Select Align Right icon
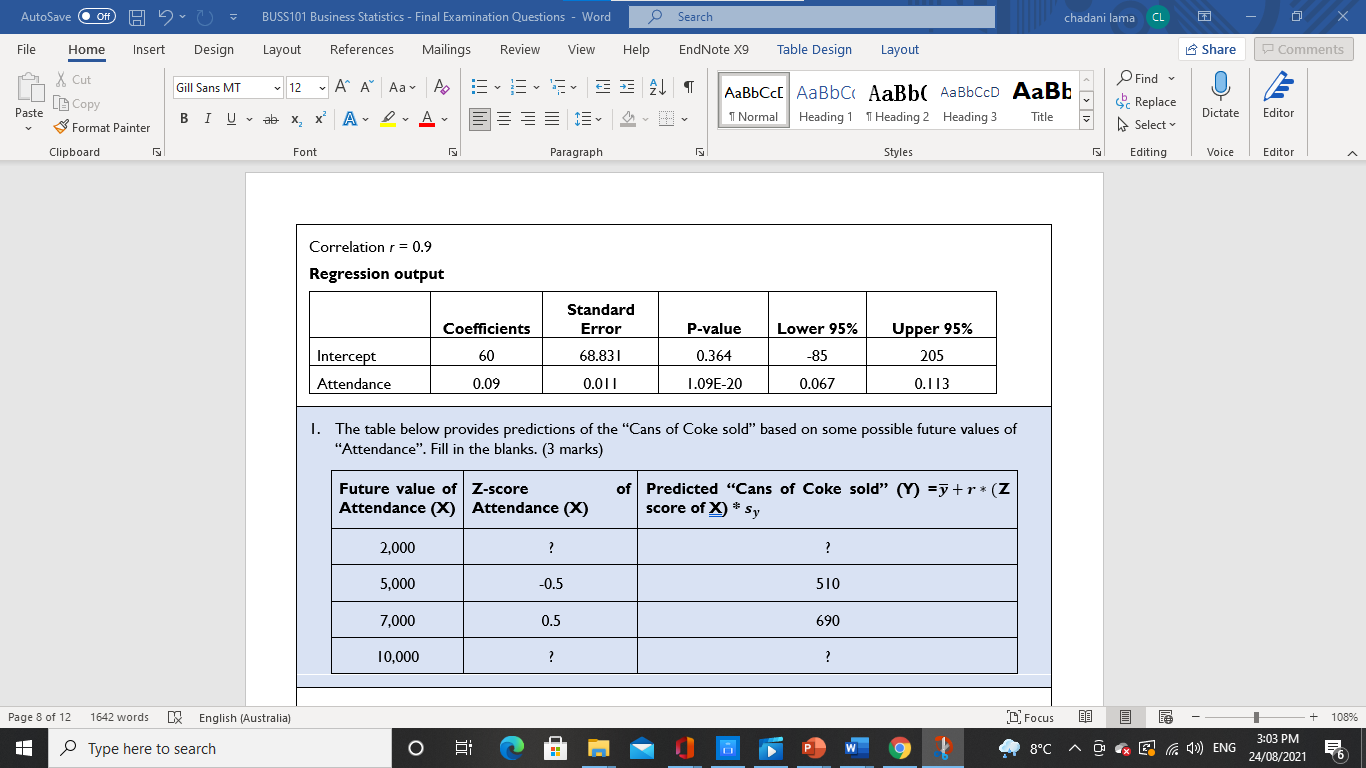The image size is (1366, 768). coord(527,119)
